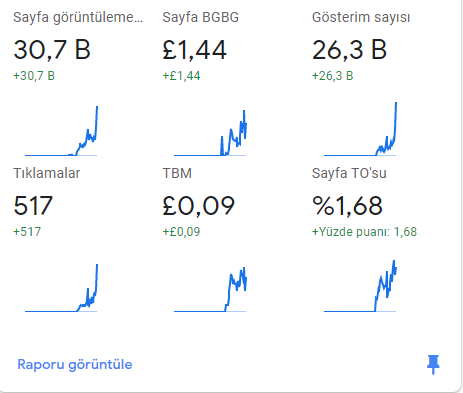Click the Sayfa BGBG sparkline chart
Screen dimensions: 463x393
tap(210, 132)
